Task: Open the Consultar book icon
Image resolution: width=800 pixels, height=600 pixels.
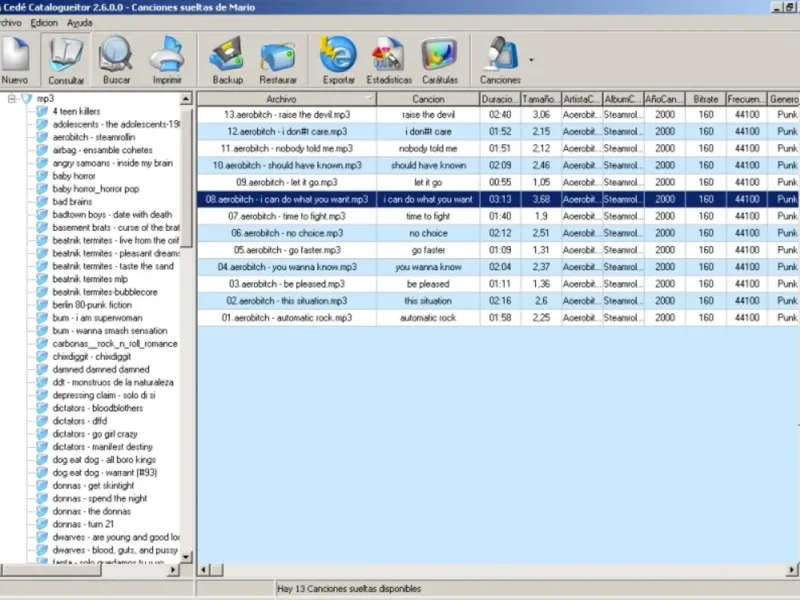Action: pyautogui.click(x=66, y=59)
